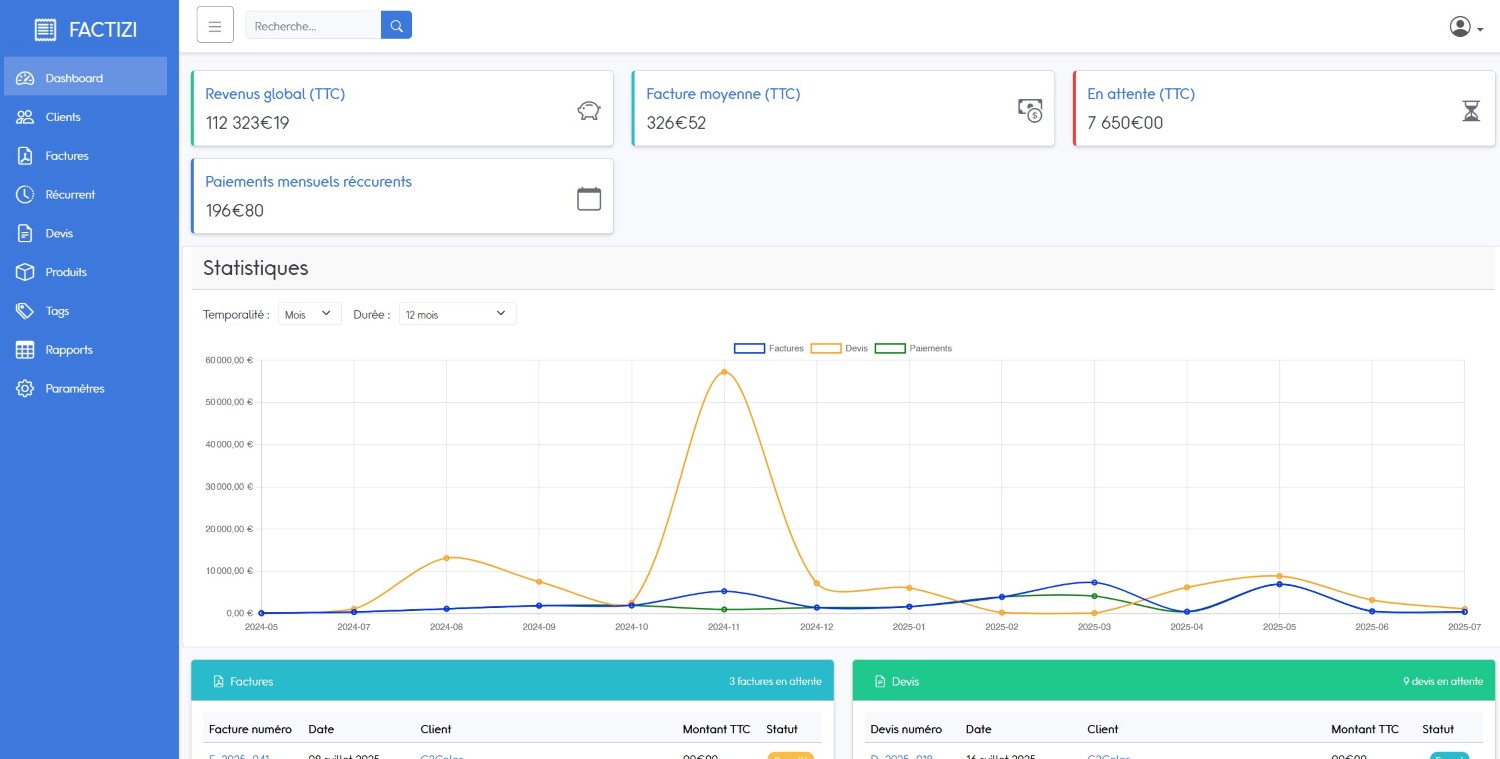Click the piggy bank icon on Revenus global

[x=589, y=110]
